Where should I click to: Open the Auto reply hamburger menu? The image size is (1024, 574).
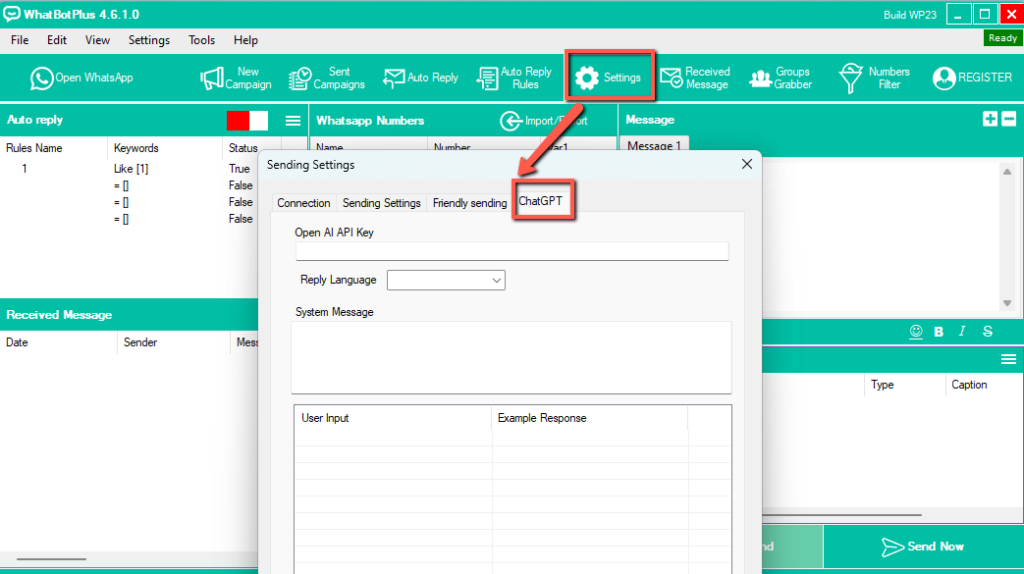click(x=293, y=120)
